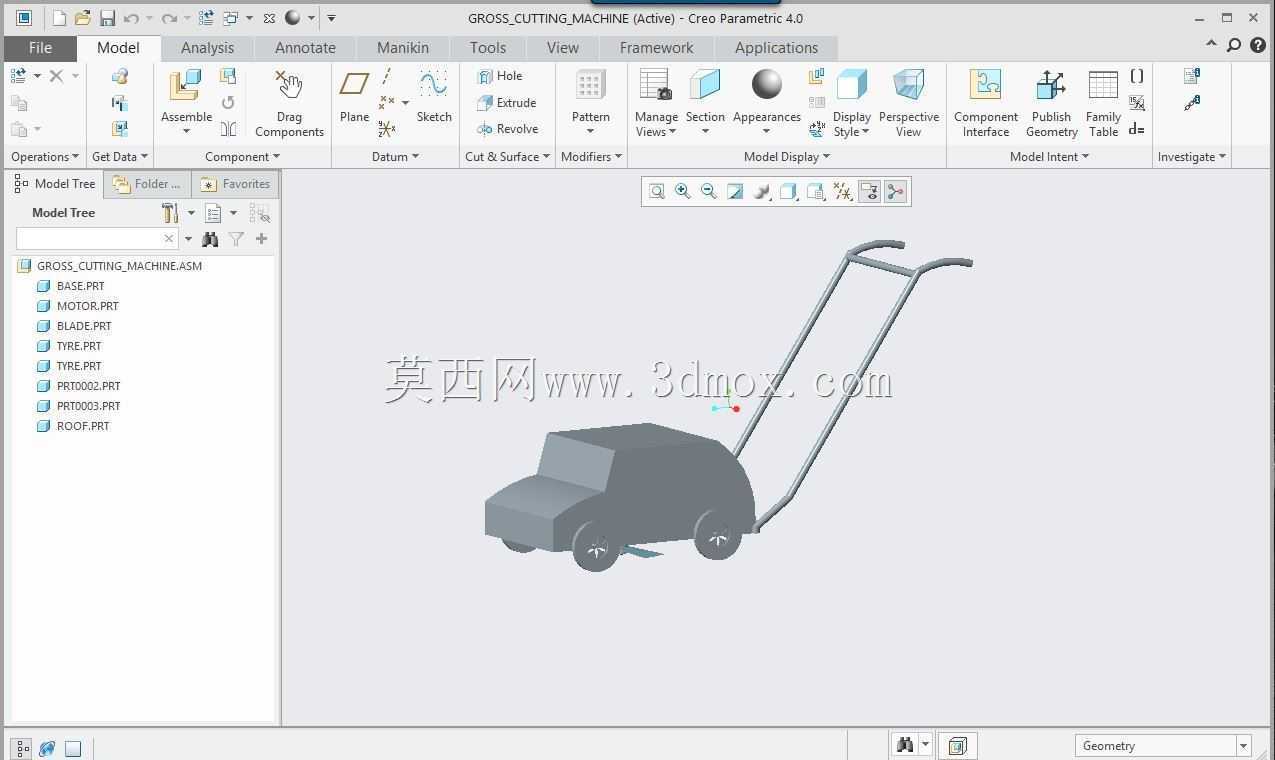The height and width of the screenshot is (760, 1275).
Task: Expand the Component group dropdown
Action: 242,157
